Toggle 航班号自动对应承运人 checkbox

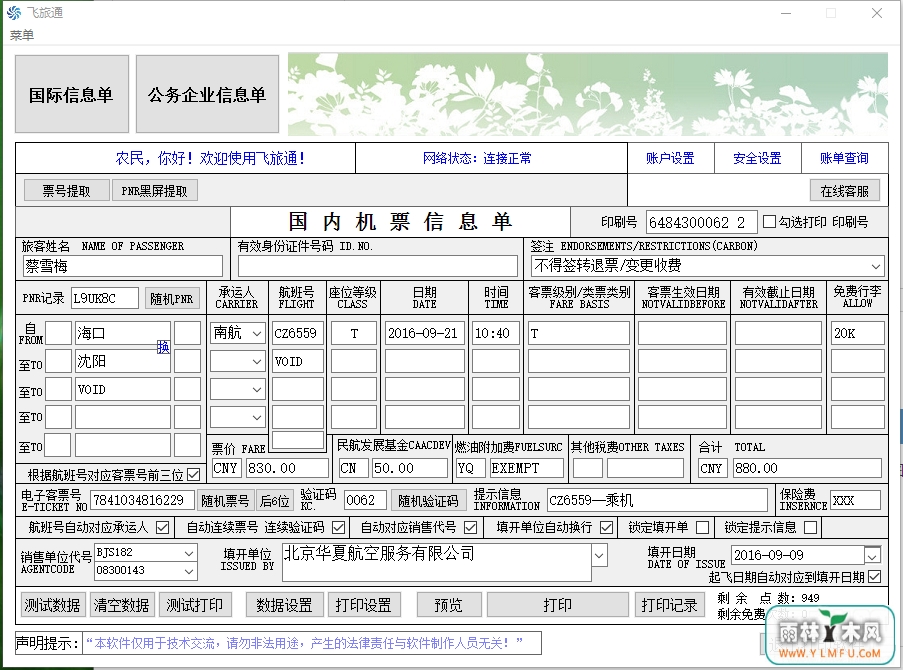tap(163, 527)
